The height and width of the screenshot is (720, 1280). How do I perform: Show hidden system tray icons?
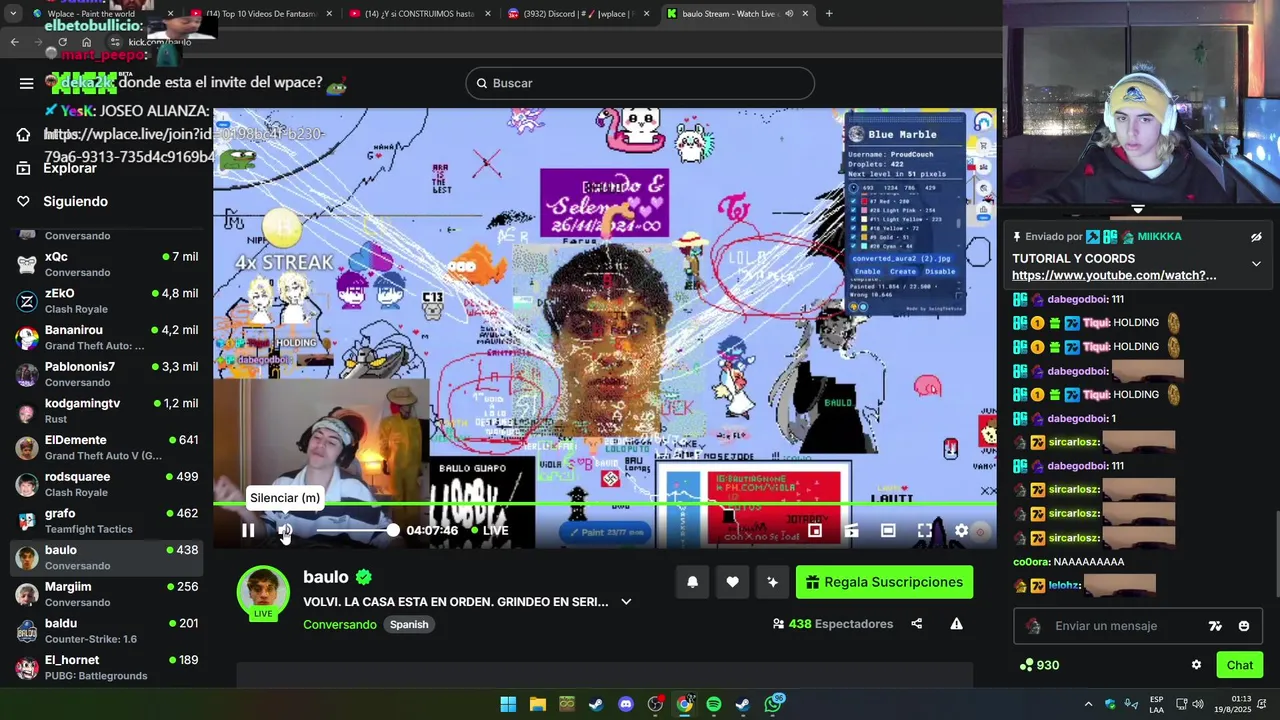[x=1088, y=704]
